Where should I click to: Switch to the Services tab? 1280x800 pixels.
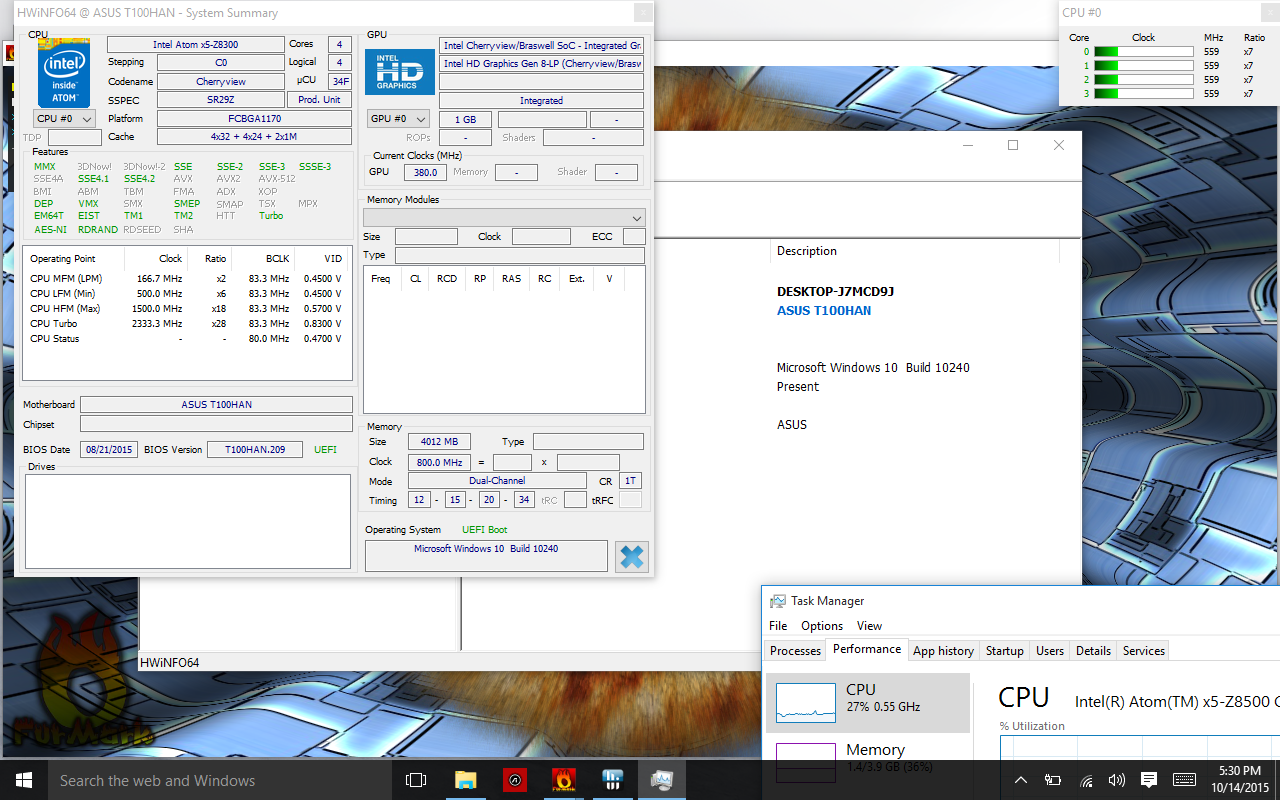(1144, 651)
